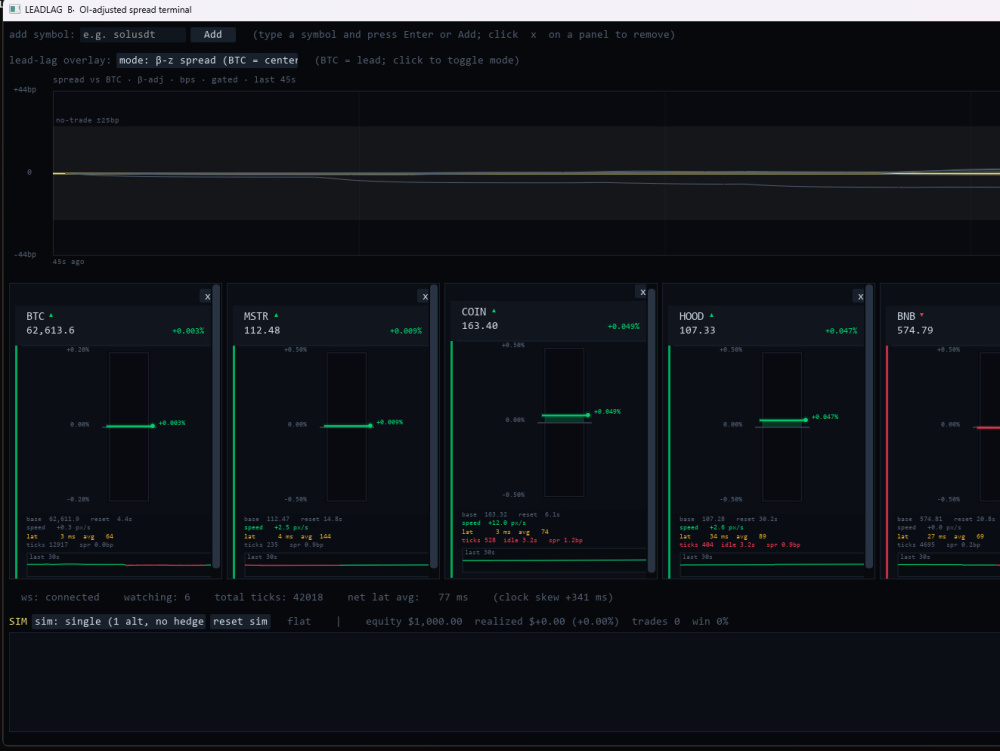Click the ws: connected status
The image size is (1000, 751).
click(x=60, y=597)
